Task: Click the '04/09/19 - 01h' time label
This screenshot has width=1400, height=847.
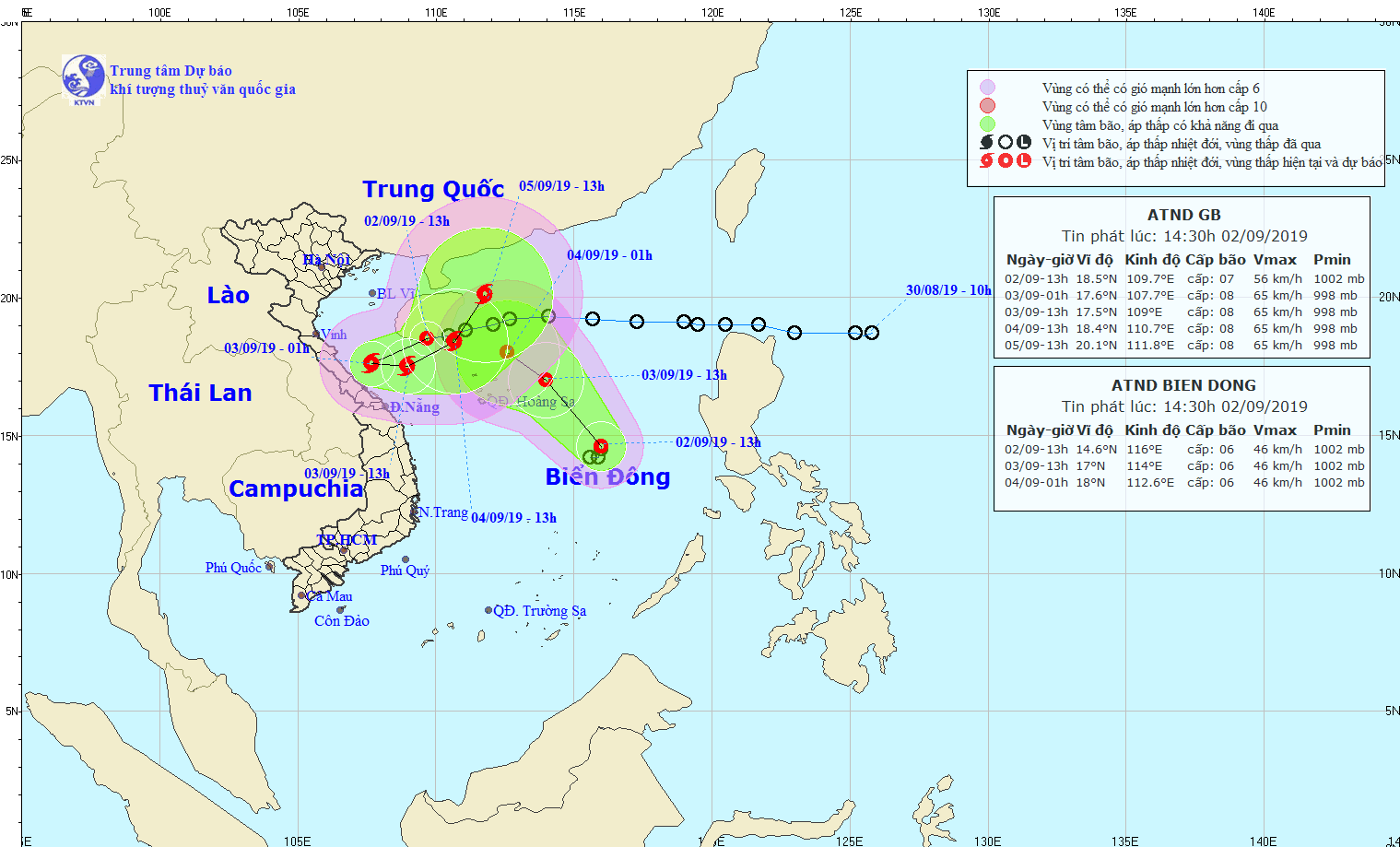Action: [609, 255]
